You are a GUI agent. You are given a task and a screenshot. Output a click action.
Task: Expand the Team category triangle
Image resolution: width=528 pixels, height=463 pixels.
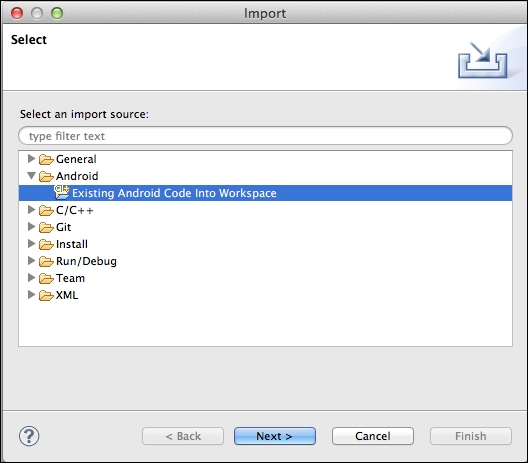click(x=31, y=277)
